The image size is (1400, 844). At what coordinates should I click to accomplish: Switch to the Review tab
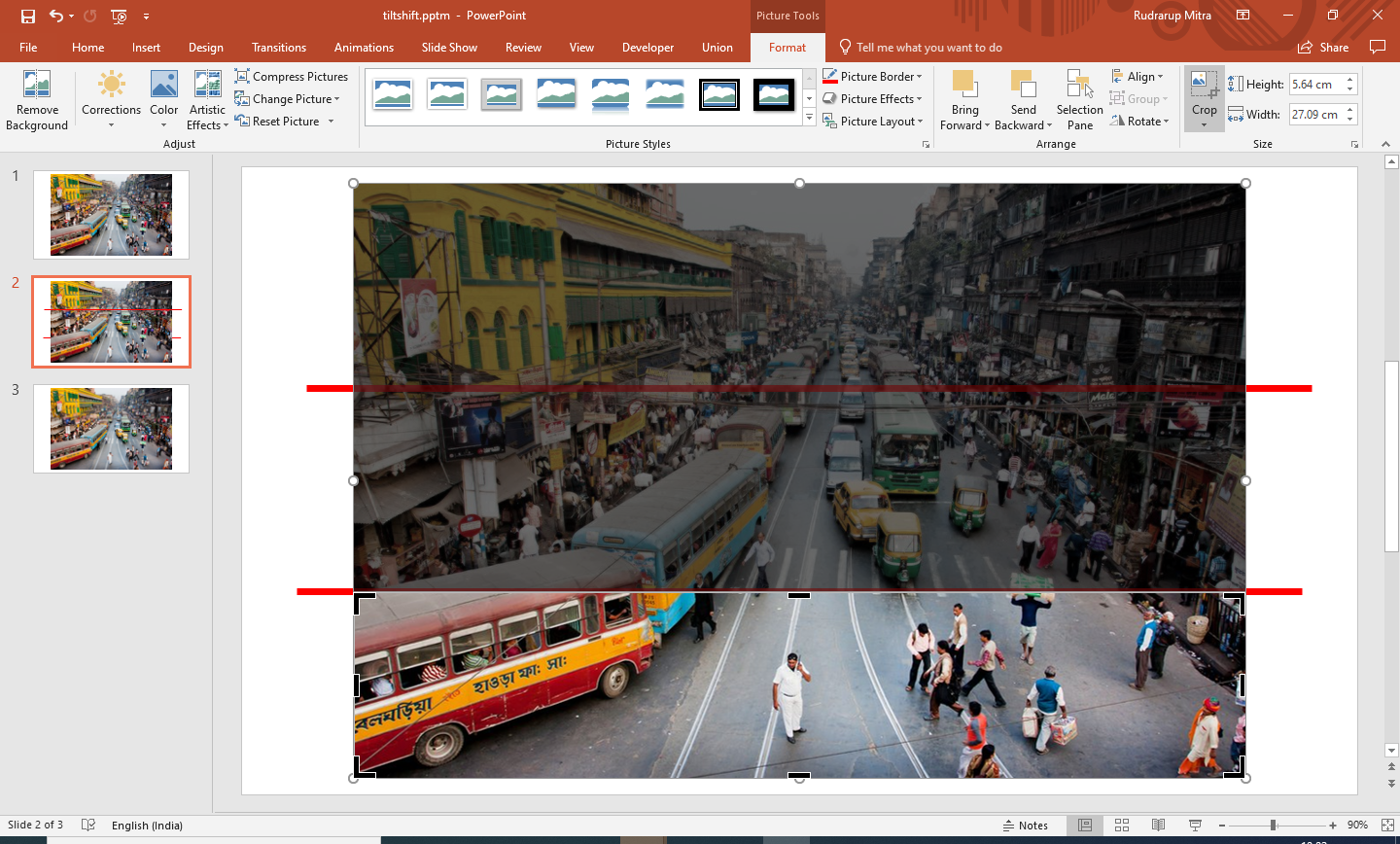523,47
